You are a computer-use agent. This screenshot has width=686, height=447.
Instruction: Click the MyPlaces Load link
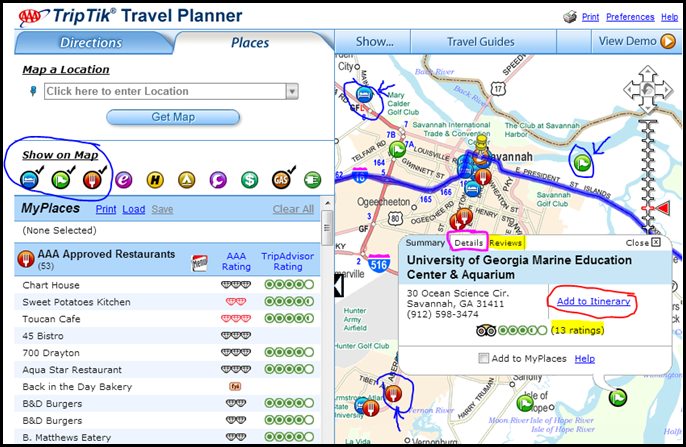point(133,210)
